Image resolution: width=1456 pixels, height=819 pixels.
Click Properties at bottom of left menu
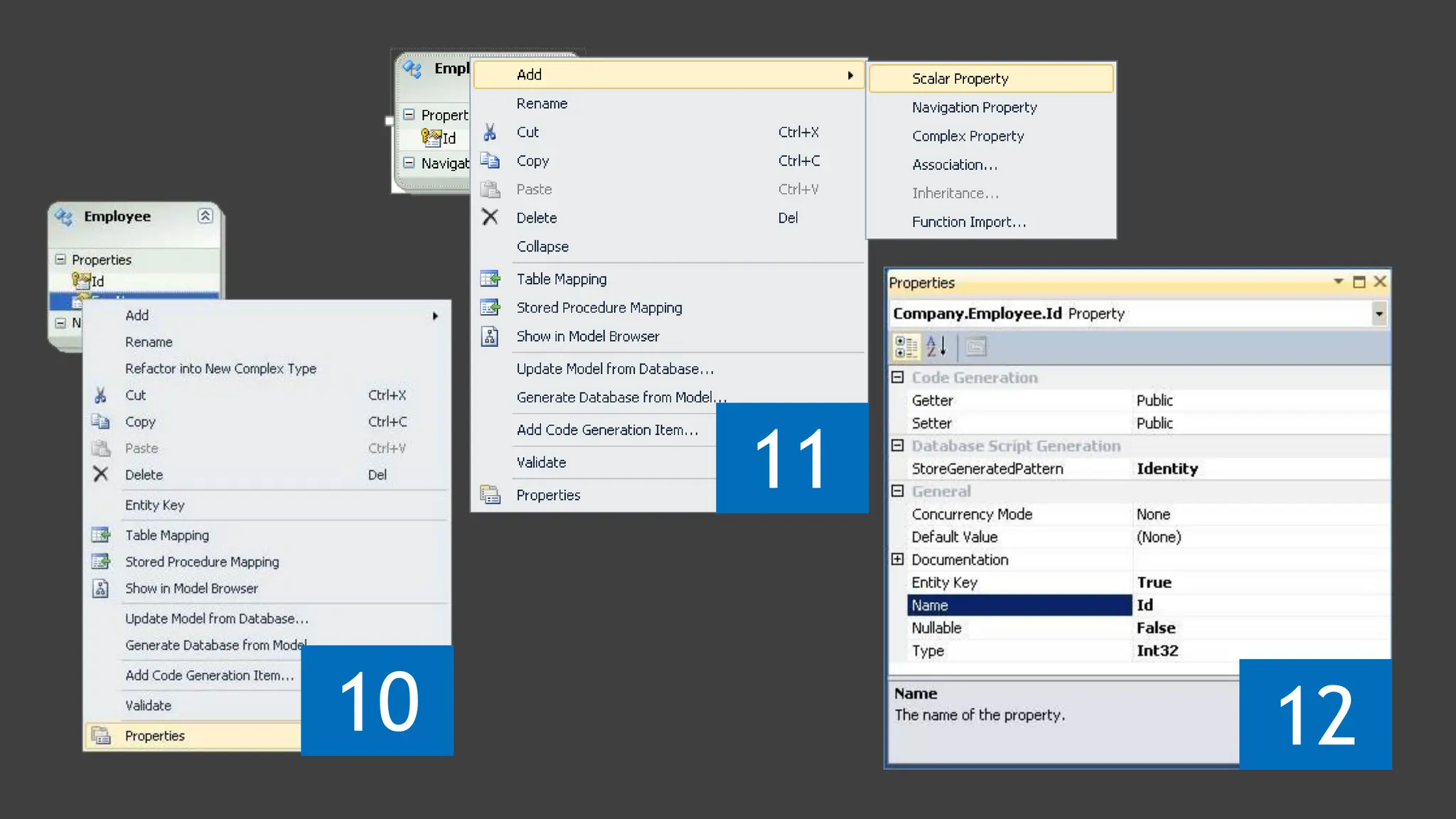click(155, 736)
